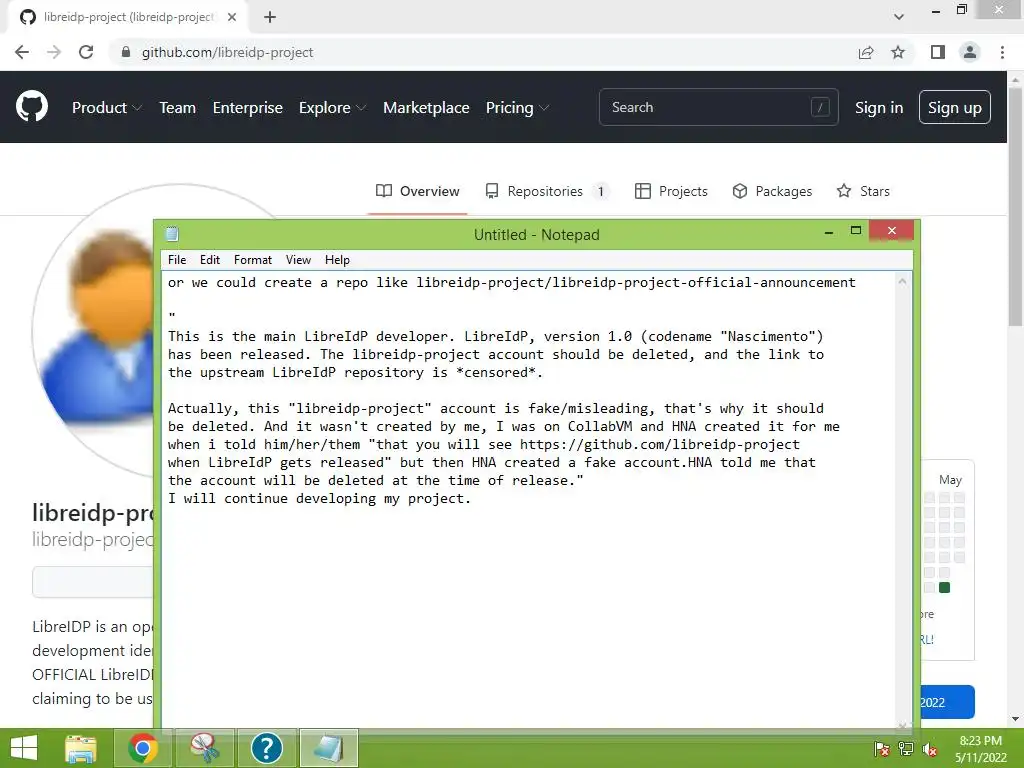Open a new Chrome tab
The image size is (1024, 768).
[x=270, y=17]
